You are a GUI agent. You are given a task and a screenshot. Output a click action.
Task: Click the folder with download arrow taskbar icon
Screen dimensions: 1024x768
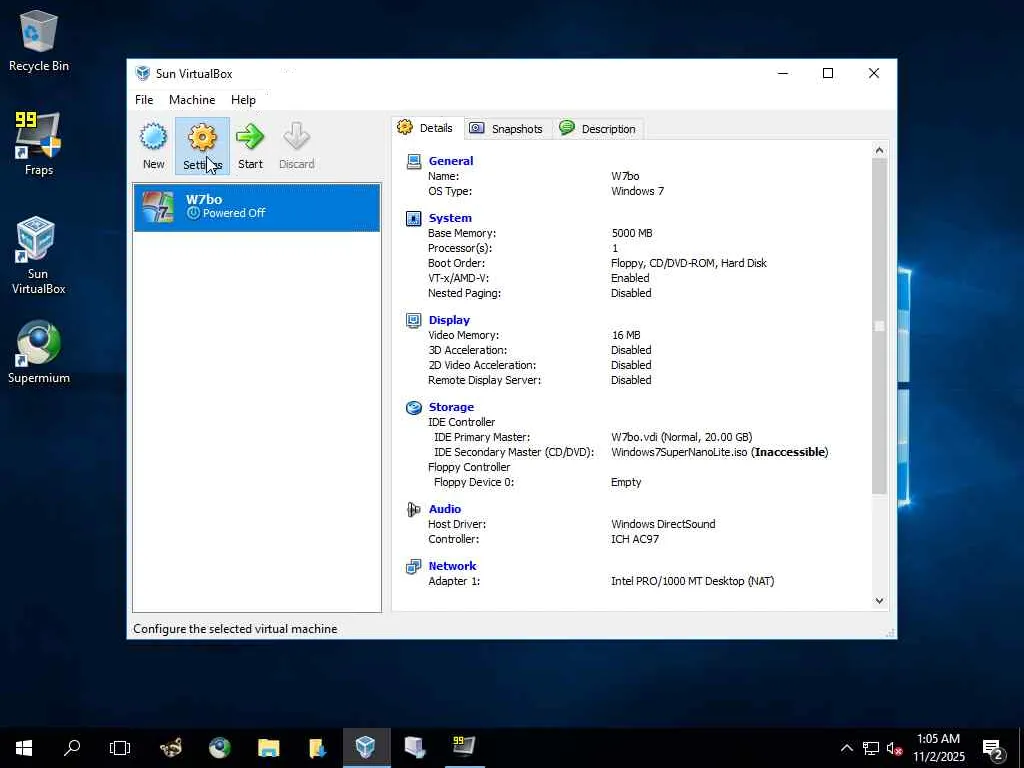(x=317, y=748)
